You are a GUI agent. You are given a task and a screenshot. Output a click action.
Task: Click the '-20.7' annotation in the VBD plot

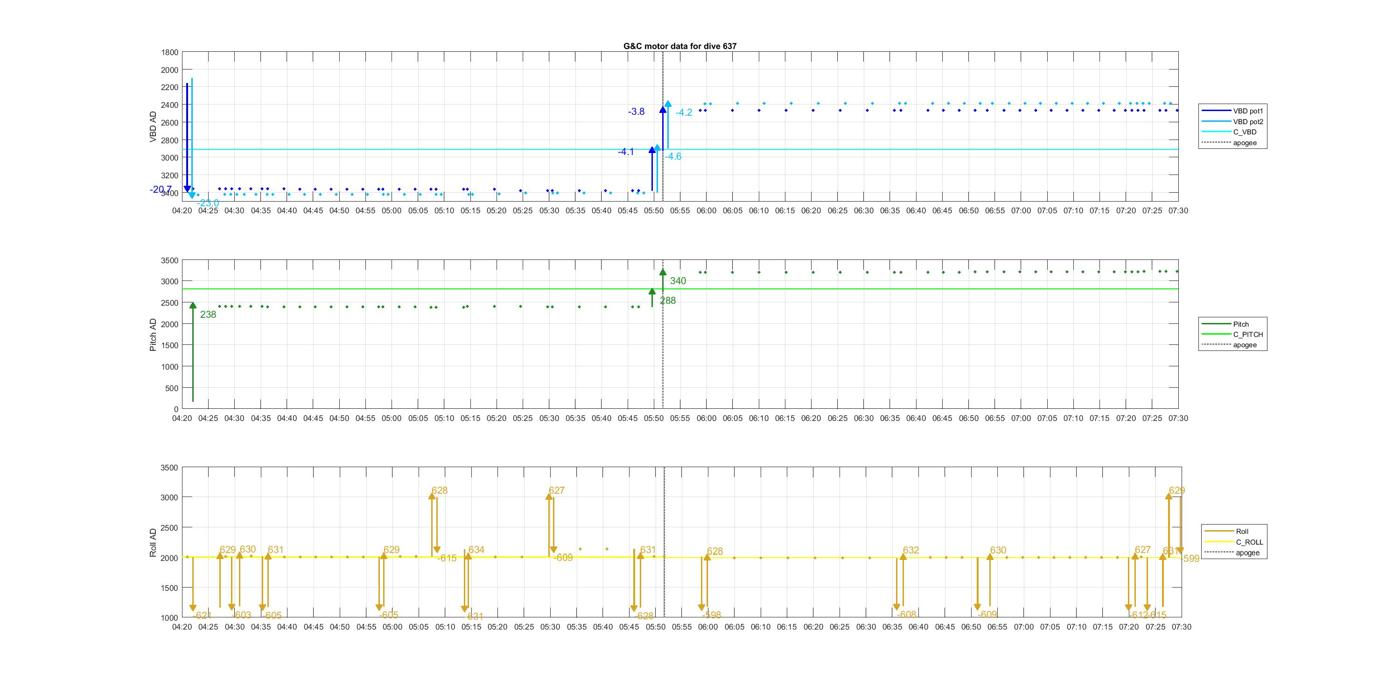[161, 189]
